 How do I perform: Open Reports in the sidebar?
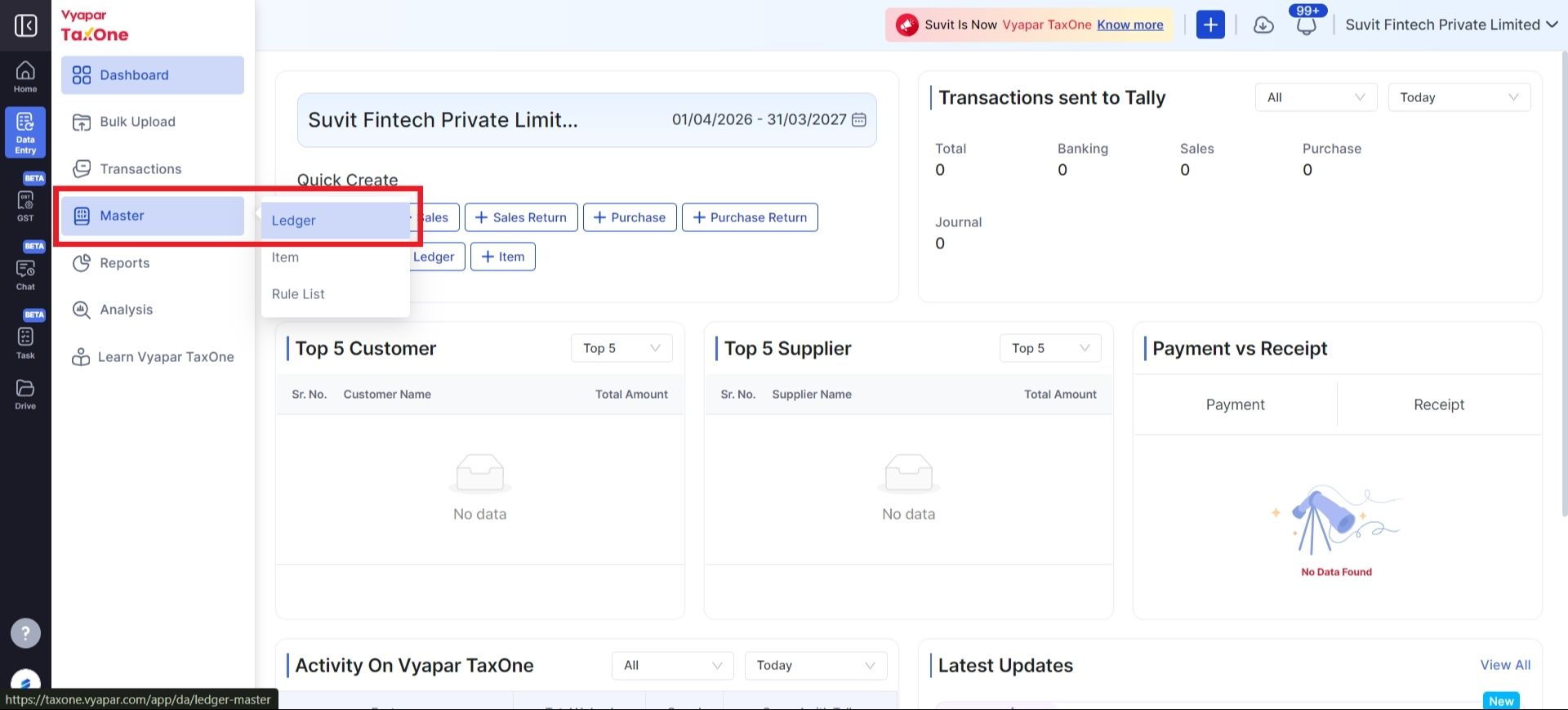[153, 263]
